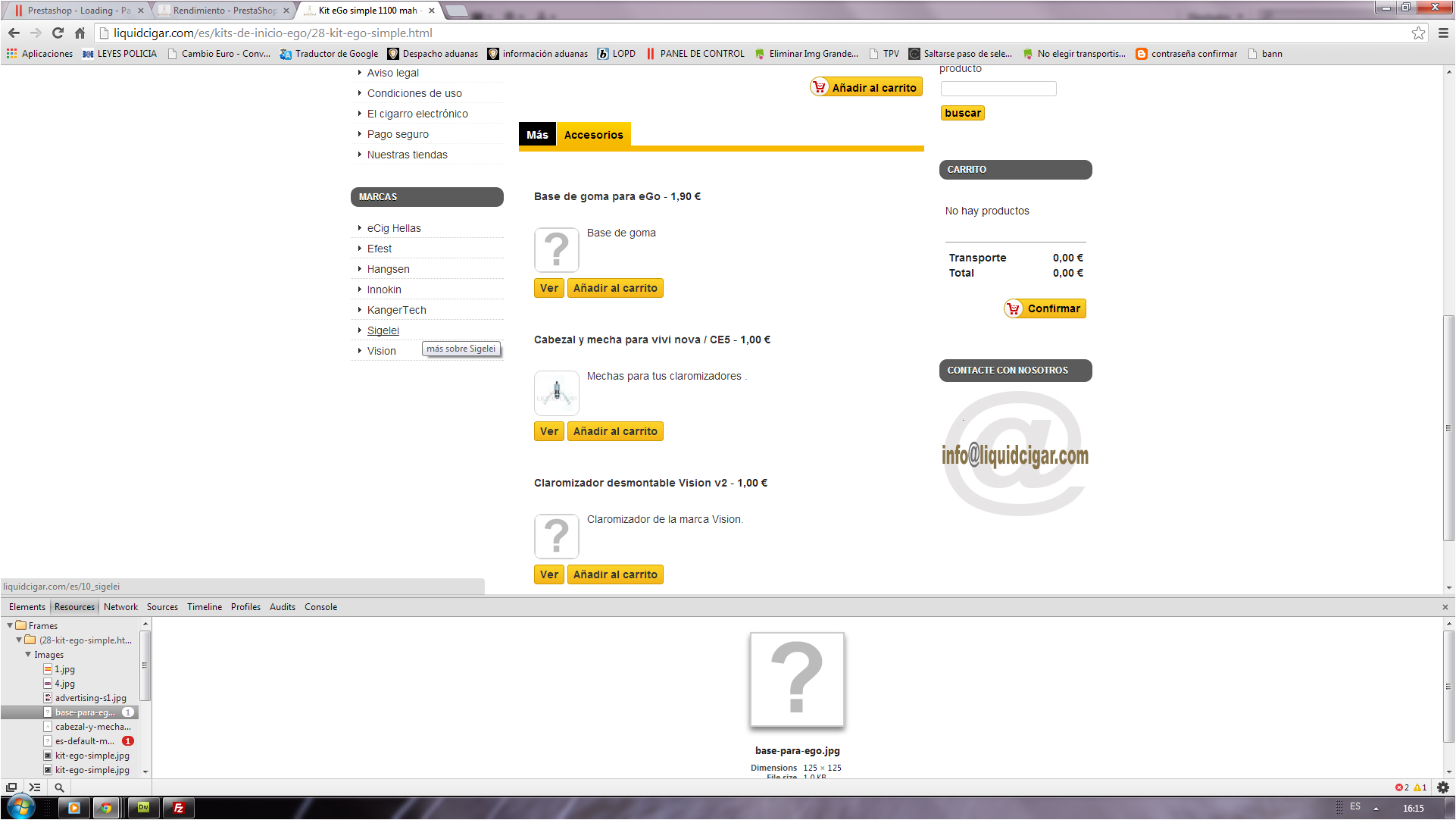
Task: Switch to the Network panel tab
Action: click(120, 607)
